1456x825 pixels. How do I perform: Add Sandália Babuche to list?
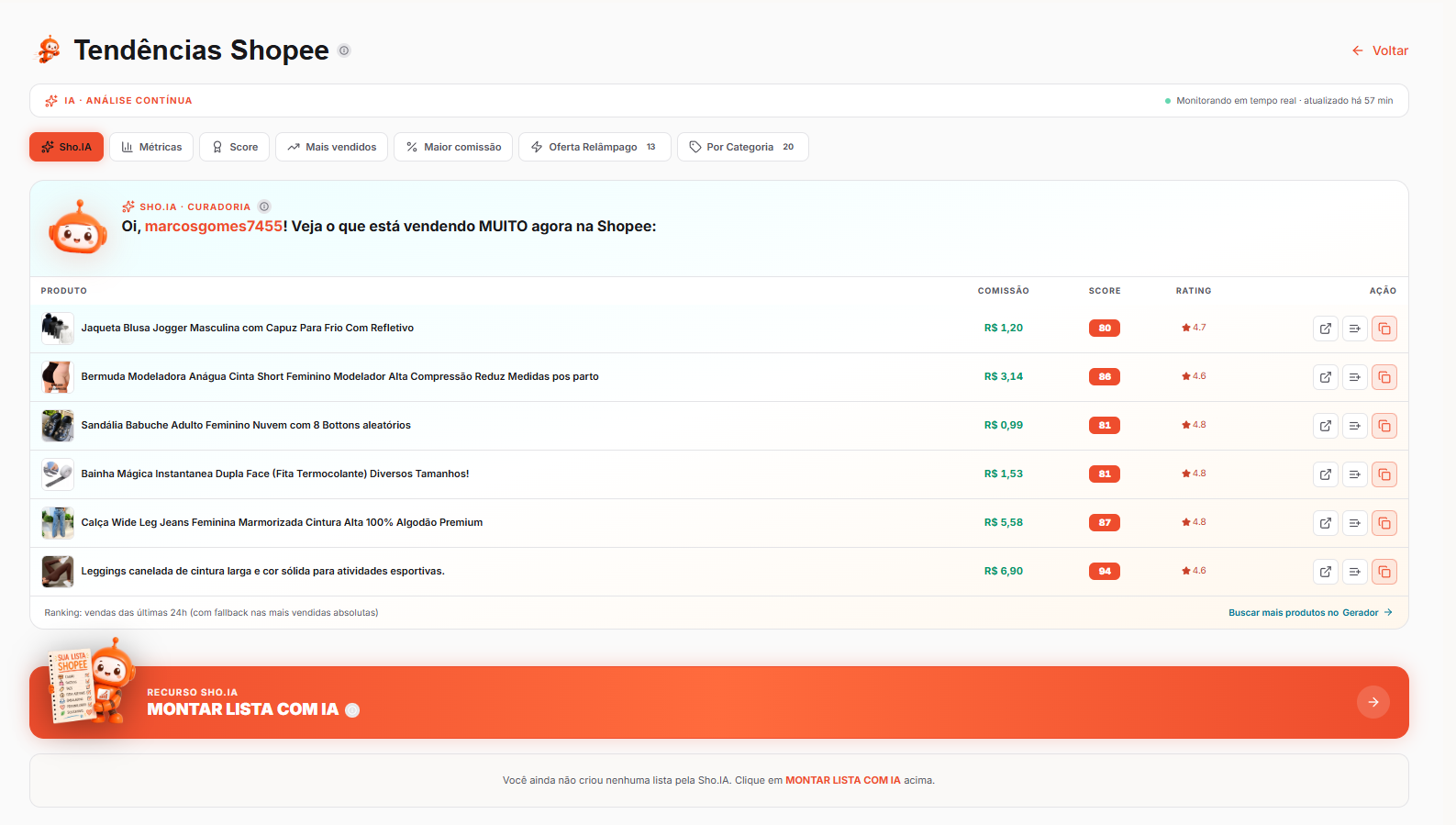1355,426
